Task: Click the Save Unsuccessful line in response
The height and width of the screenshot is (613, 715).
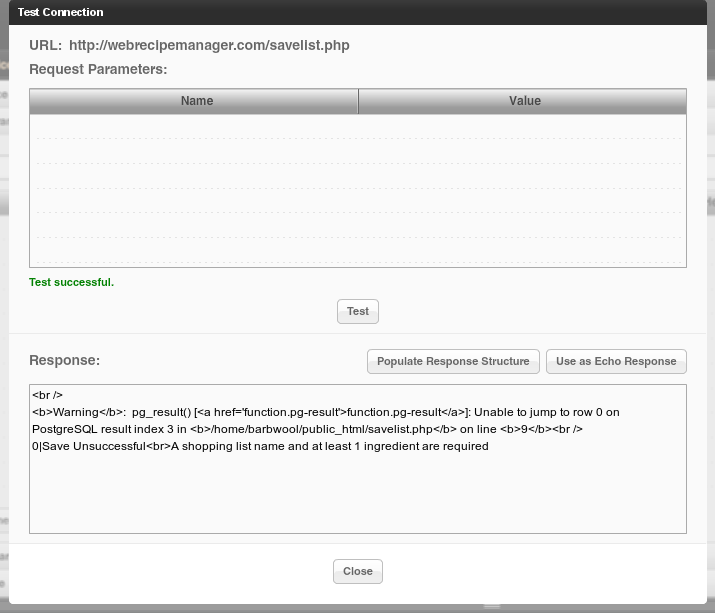Action: coord(260,446)
